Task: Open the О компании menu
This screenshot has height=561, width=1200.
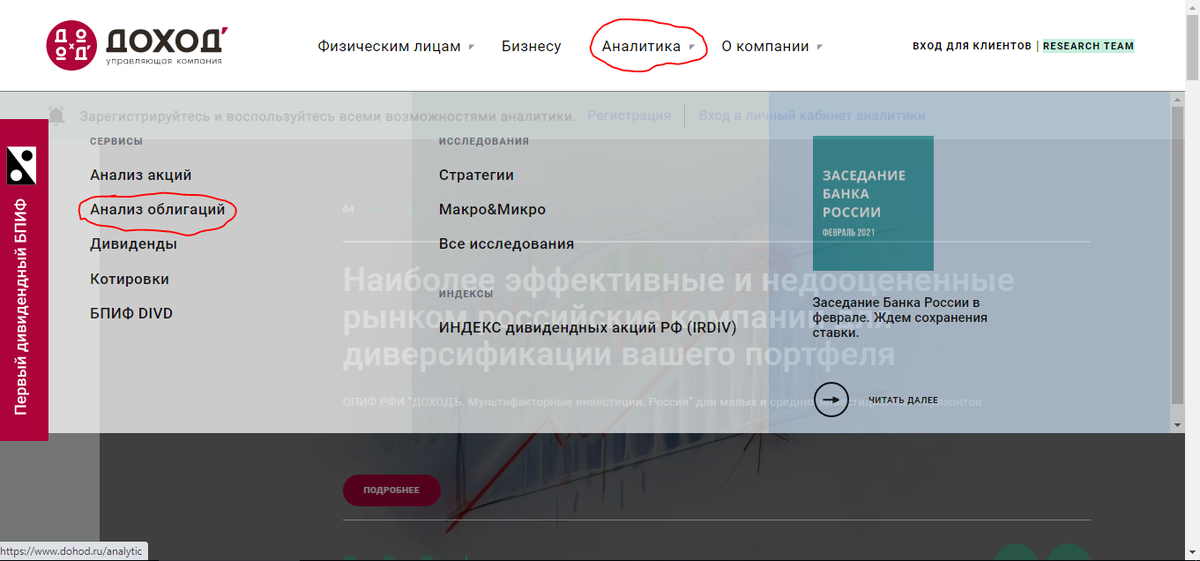Action: pyautogui.click(x=765, y=46)
